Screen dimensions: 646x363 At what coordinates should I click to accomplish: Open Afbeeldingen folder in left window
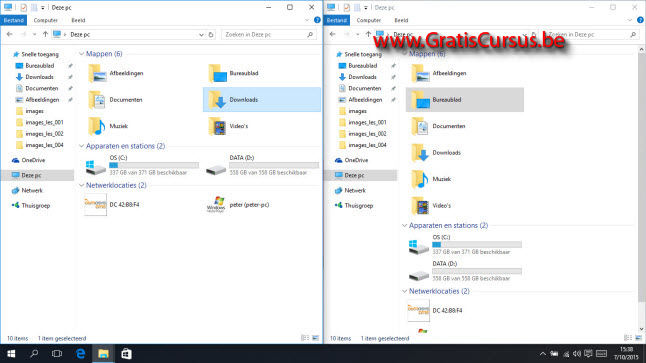pos(116,73)
